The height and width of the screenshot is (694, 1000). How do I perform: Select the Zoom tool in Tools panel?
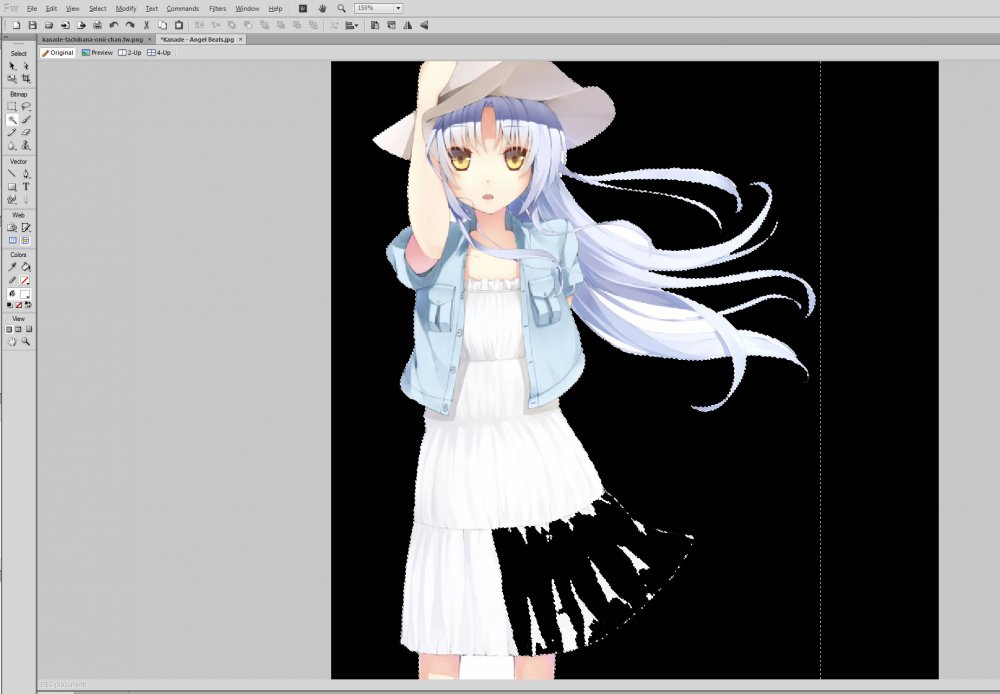click(26, 342)
